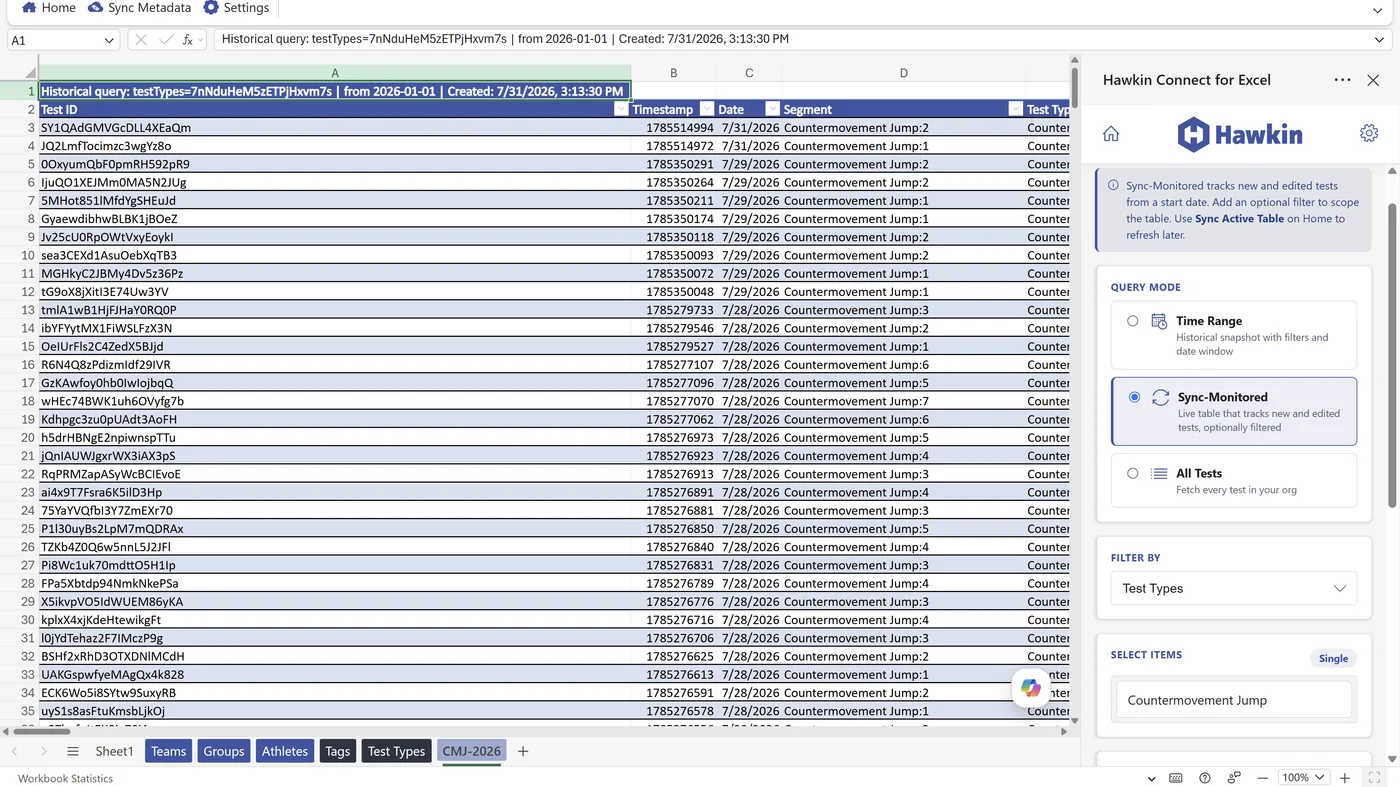Click the Countermovement Jump item field

[x=1233, y=700]
